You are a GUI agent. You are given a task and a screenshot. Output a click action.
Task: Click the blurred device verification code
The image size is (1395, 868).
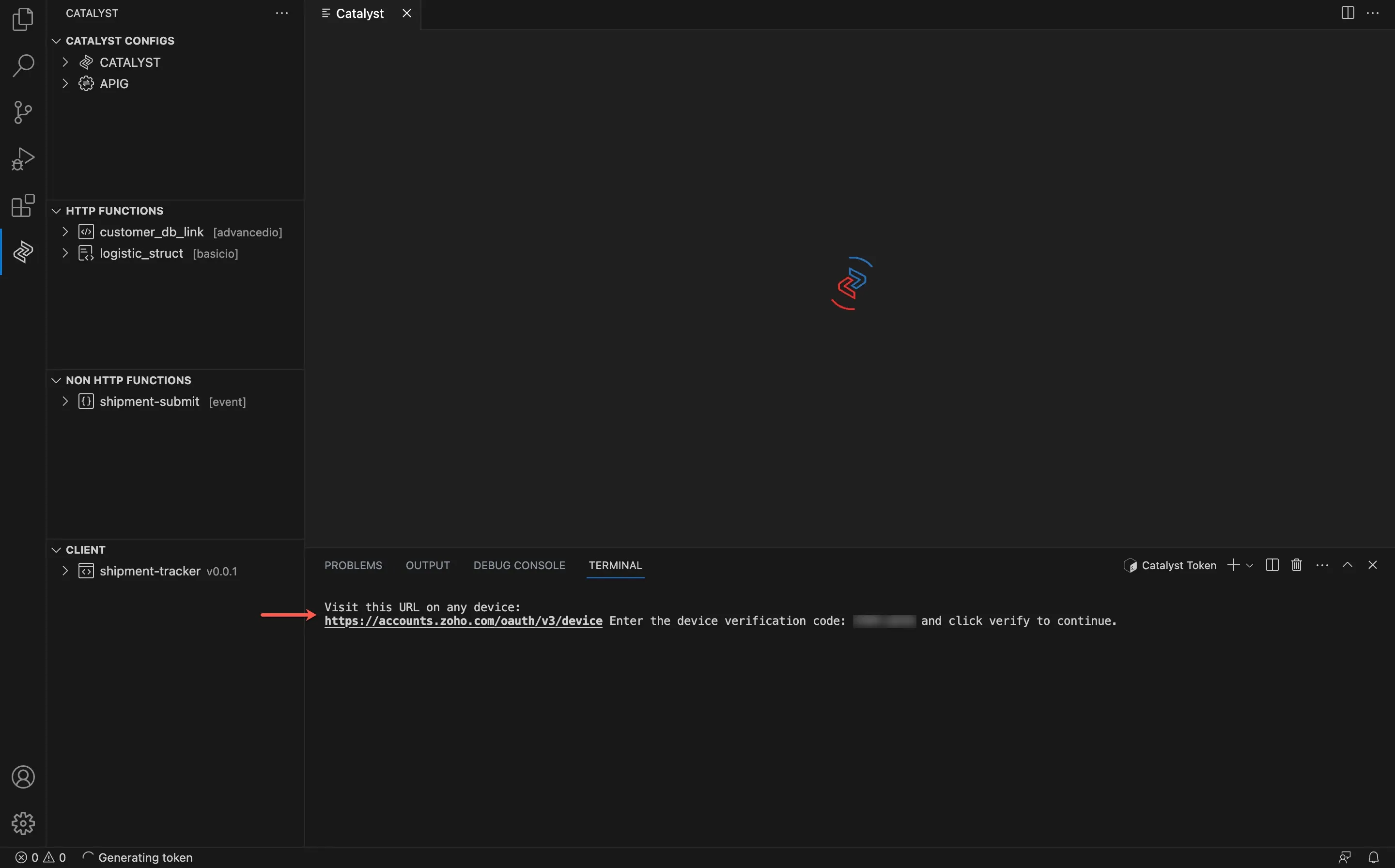(x=884, y=621)
